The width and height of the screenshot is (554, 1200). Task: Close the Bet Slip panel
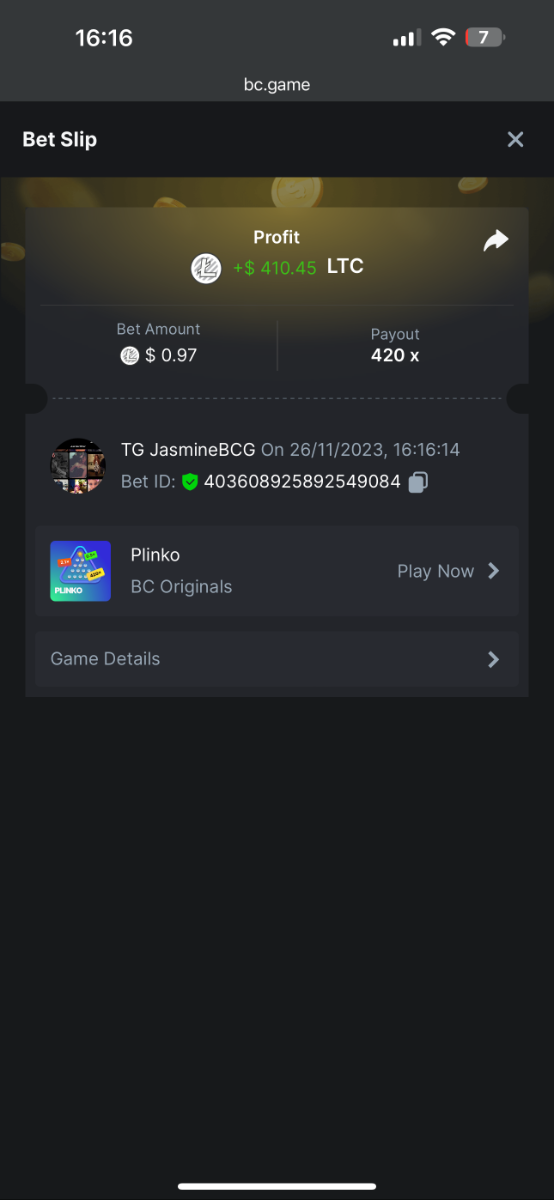click(x=515, y=139)
